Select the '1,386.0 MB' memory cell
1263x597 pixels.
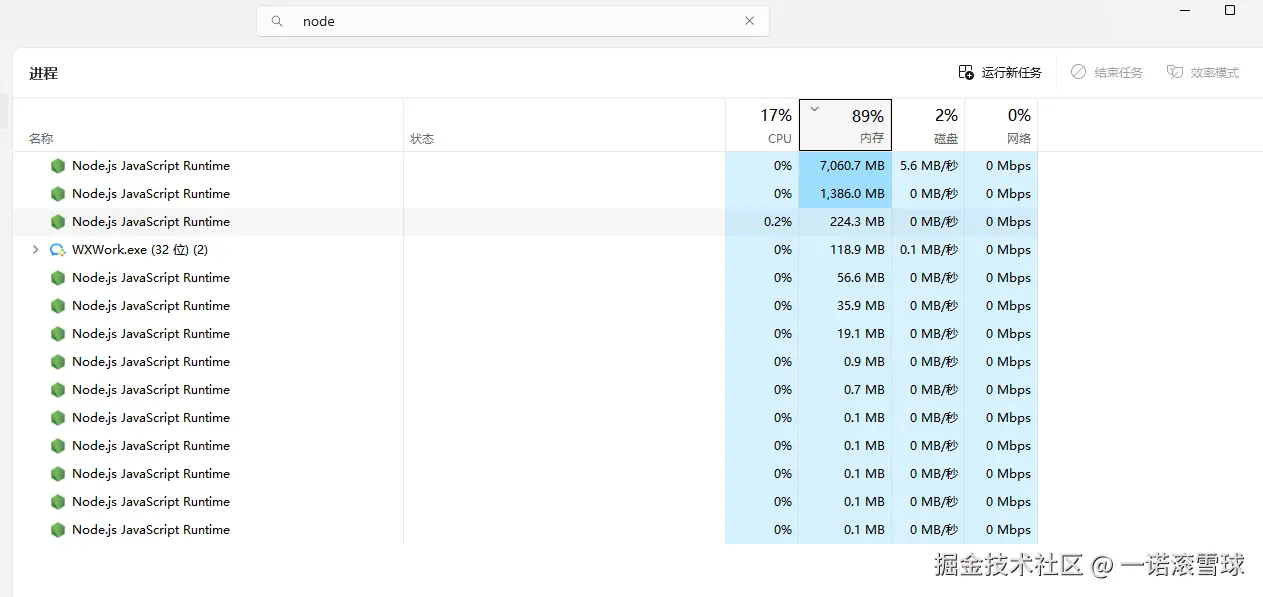tap(845, 194)
